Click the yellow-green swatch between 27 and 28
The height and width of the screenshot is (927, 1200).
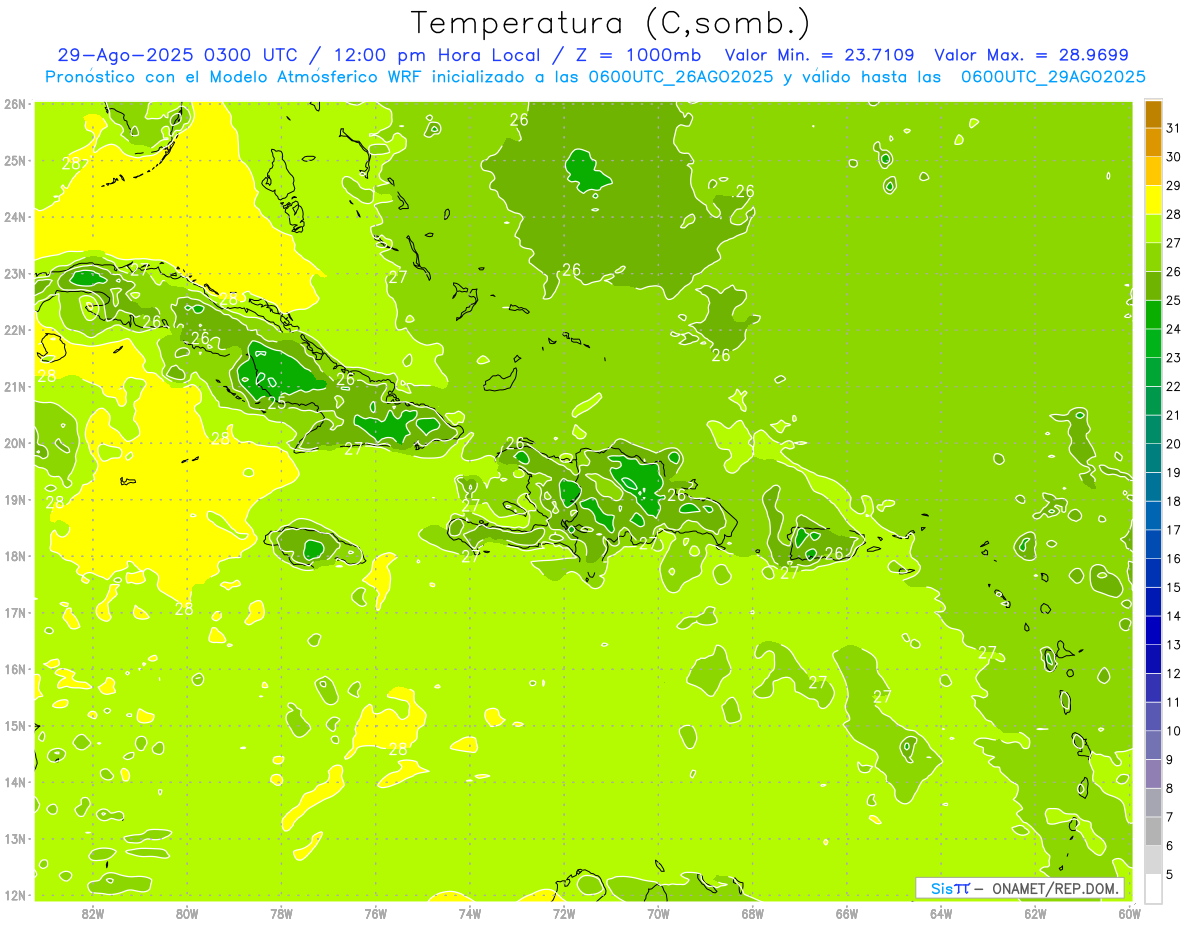point(1153,229)
